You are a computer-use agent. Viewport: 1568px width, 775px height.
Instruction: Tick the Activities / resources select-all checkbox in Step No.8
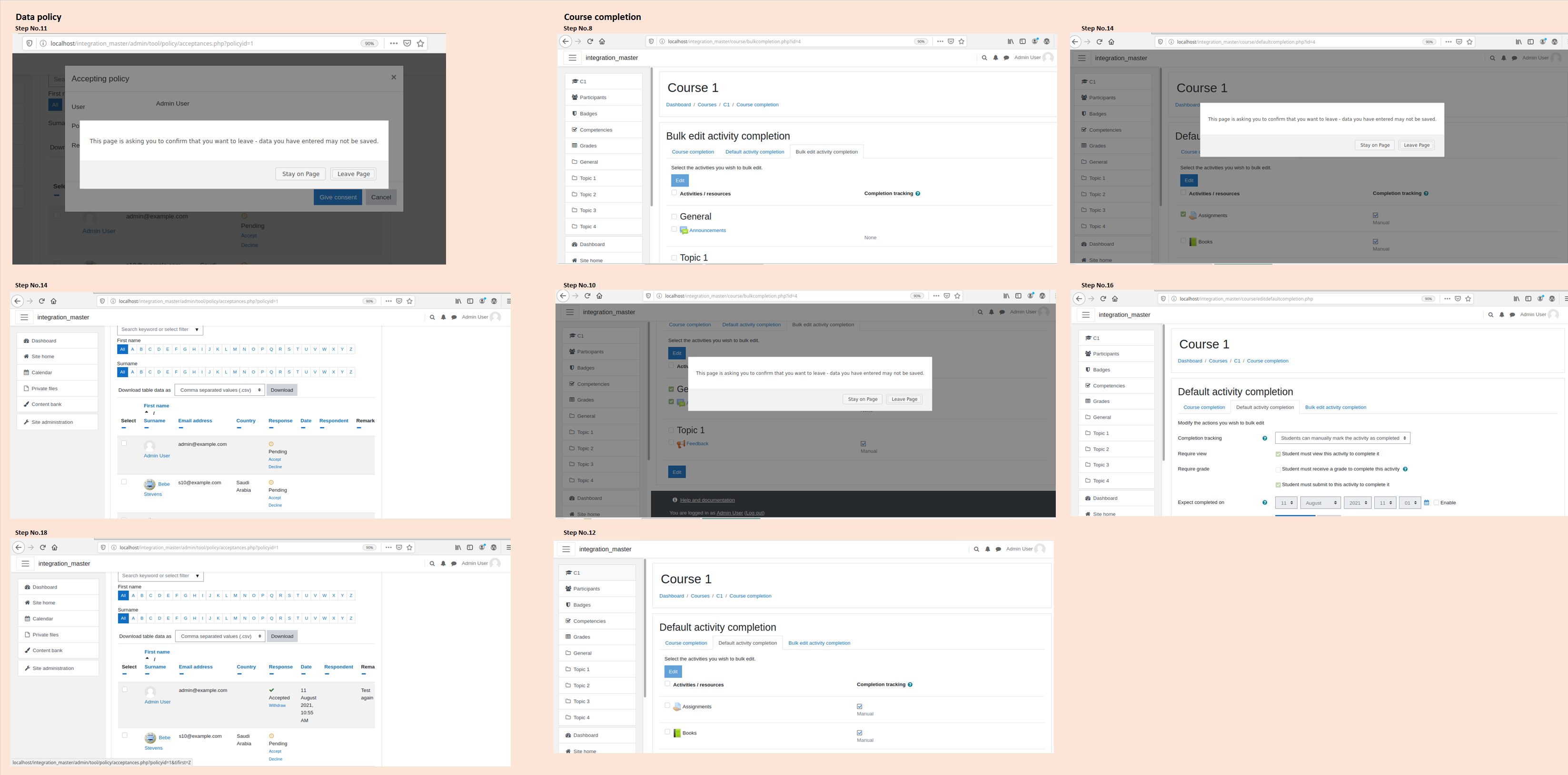[x=674, y=193]
